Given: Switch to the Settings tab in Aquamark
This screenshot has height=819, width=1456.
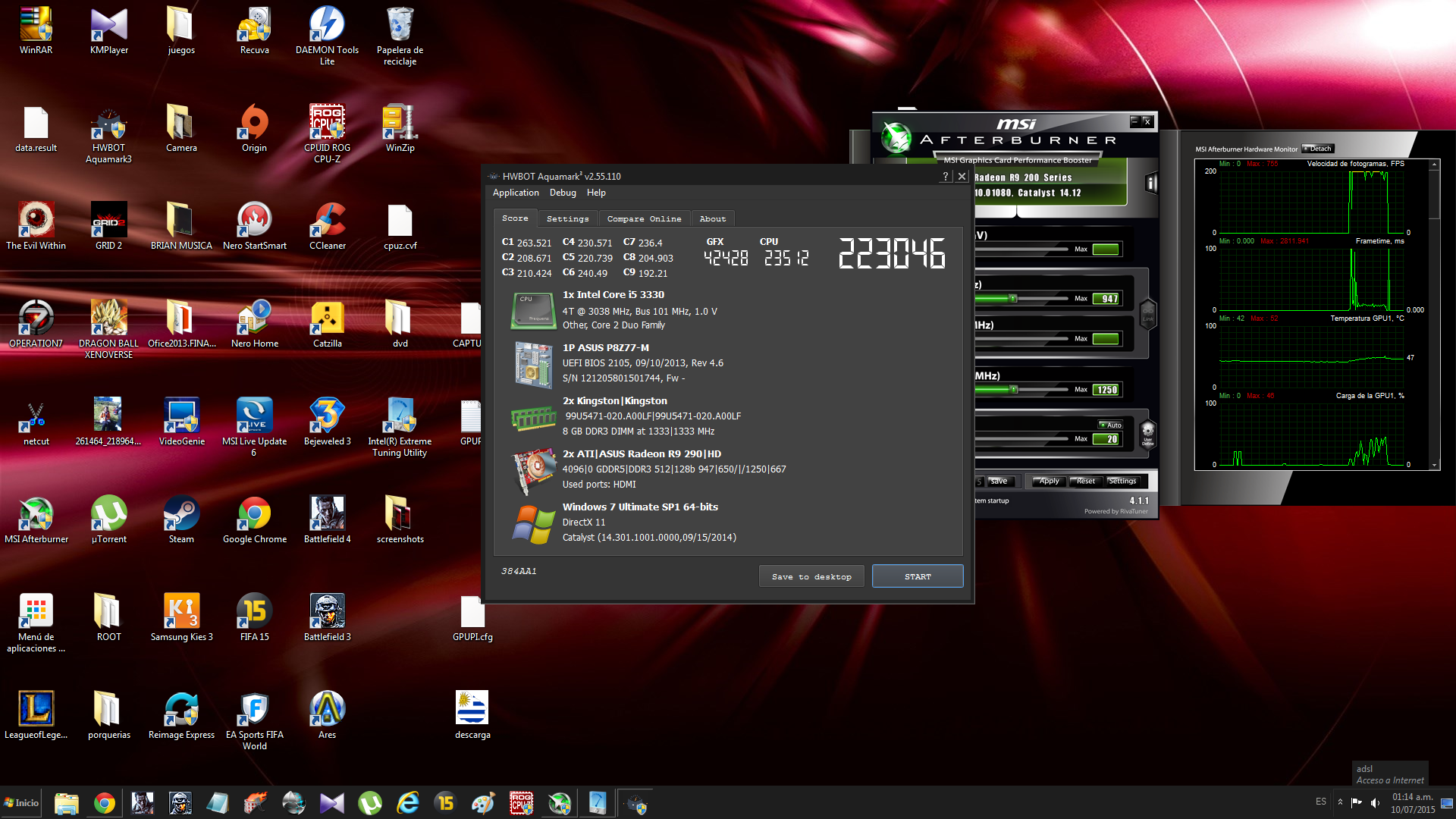Looking at the screenshot, I should click(567, 218).
